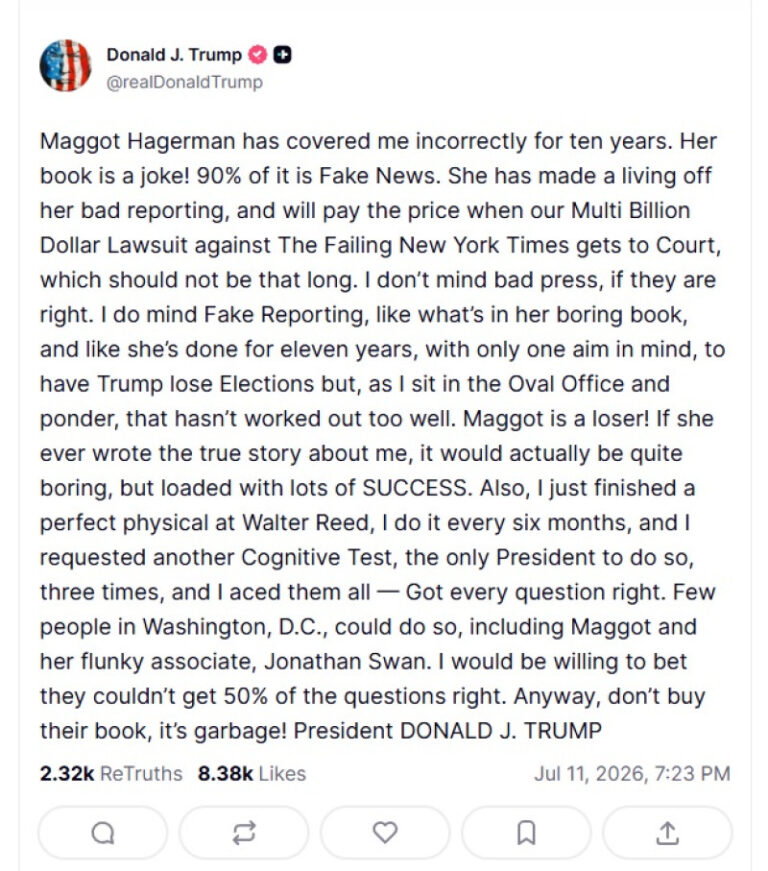Bookmark this post using the bookmark icon

pyautogui.click(x=526, y=833)
